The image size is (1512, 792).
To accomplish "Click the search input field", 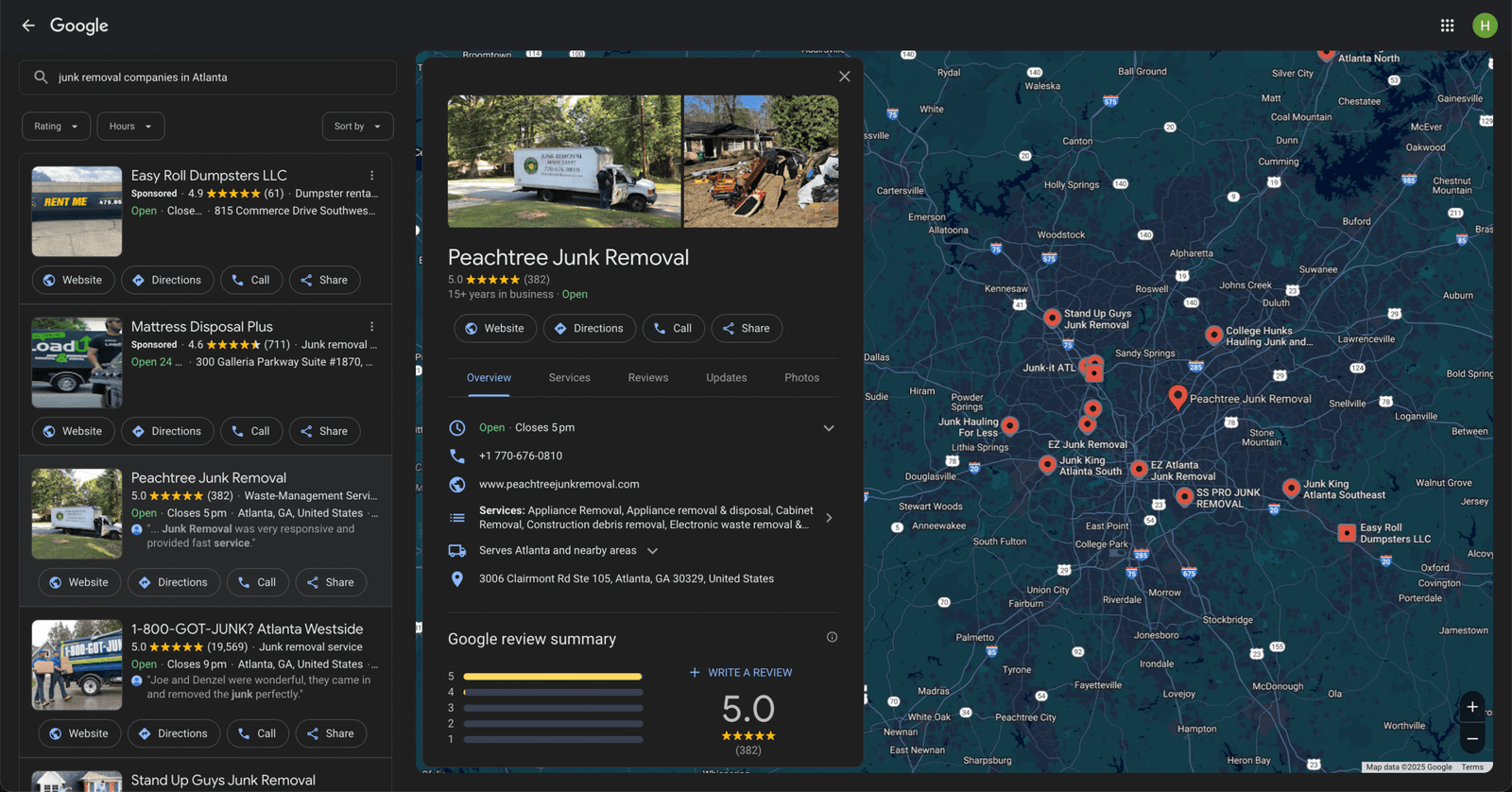I will 208,77.
